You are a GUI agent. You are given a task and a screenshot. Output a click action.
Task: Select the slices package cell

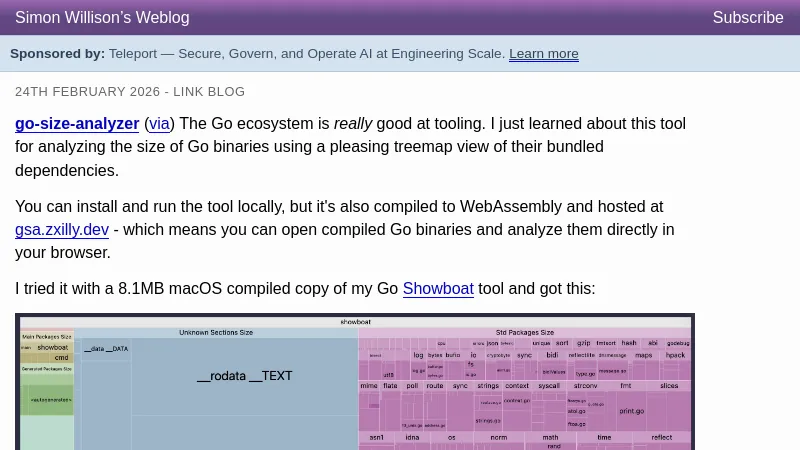pyautogui.click(x=669, y=385)
